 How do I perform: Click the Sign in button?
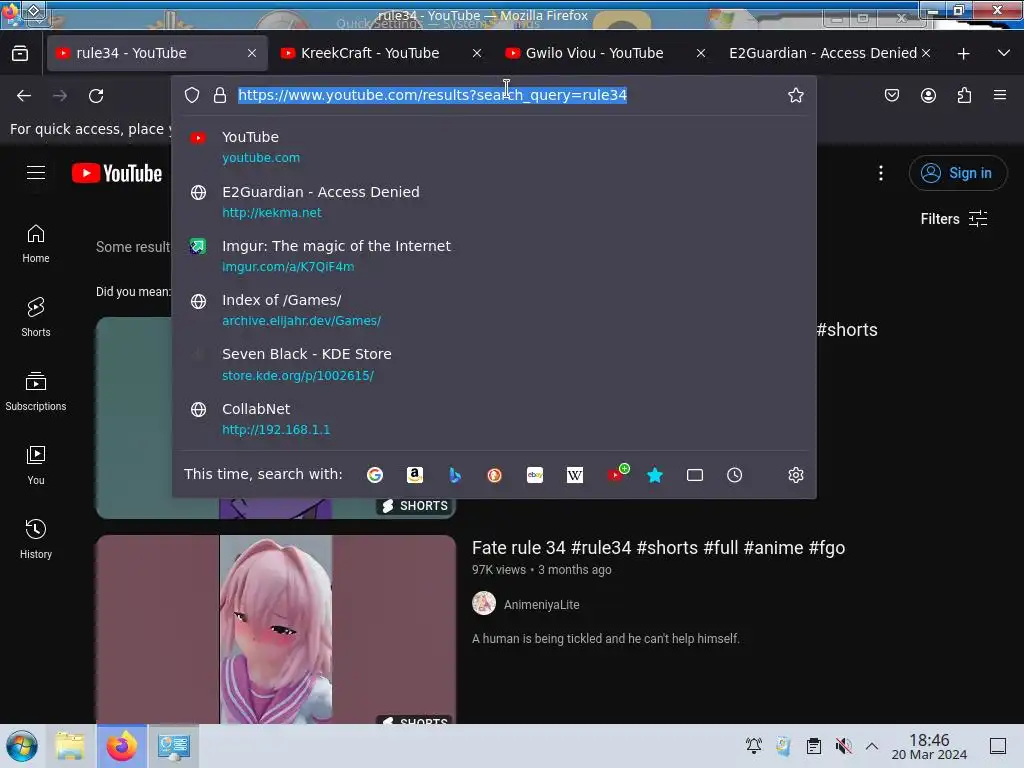click(x=958, y=173)
